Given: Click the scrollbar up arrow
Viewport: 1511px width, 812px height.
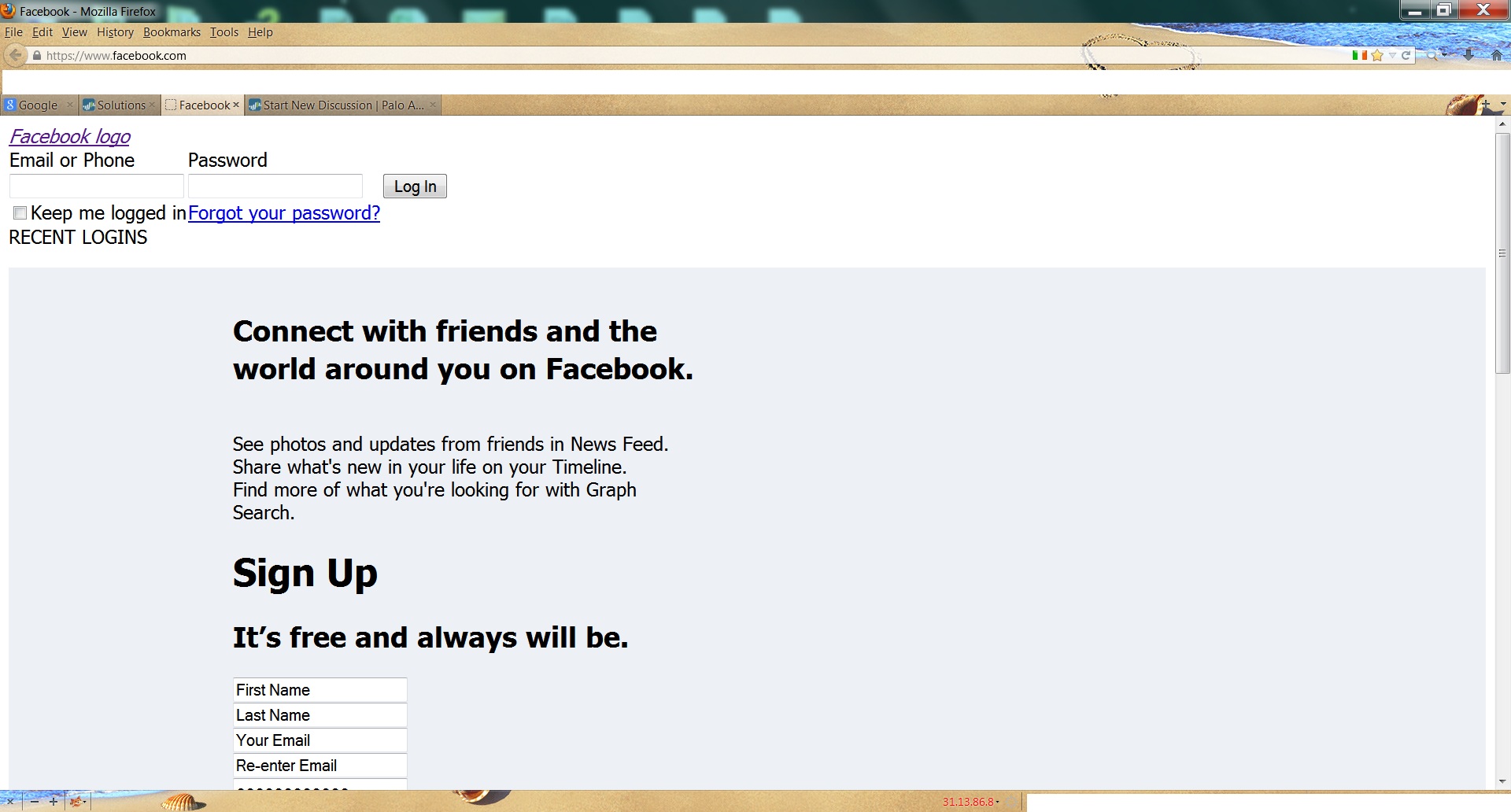Looking at the screenshot, I should click(1502, 124).
